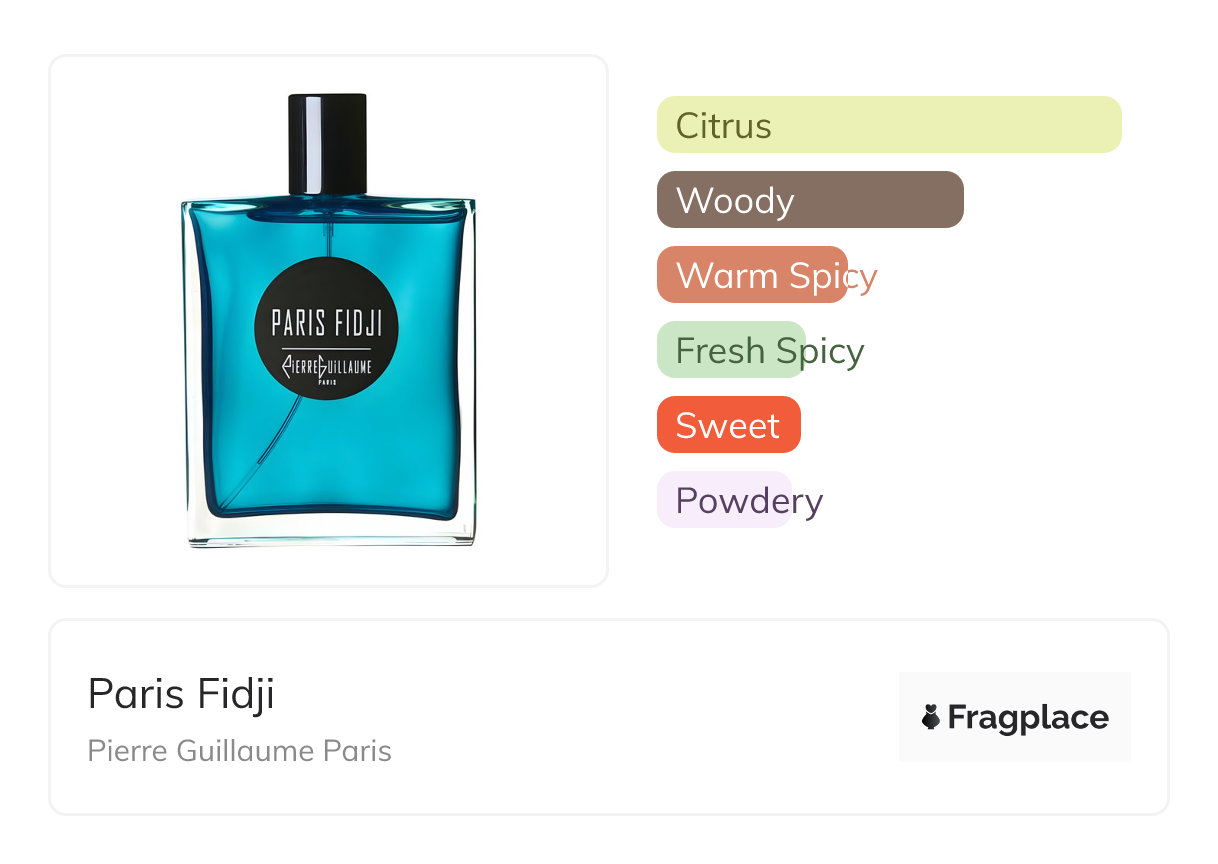Open the Pierre Guillaume Paris brand link
1218x864 pixels.
click(240, 750)
